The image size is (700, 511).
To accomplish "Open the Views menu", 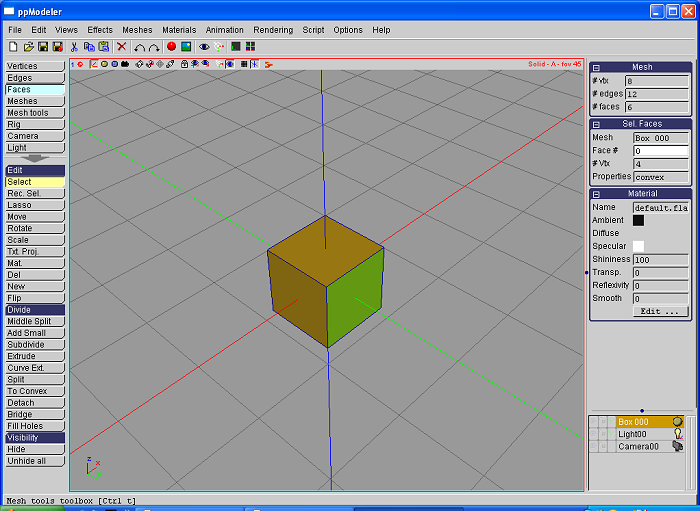I will point(66,30).
